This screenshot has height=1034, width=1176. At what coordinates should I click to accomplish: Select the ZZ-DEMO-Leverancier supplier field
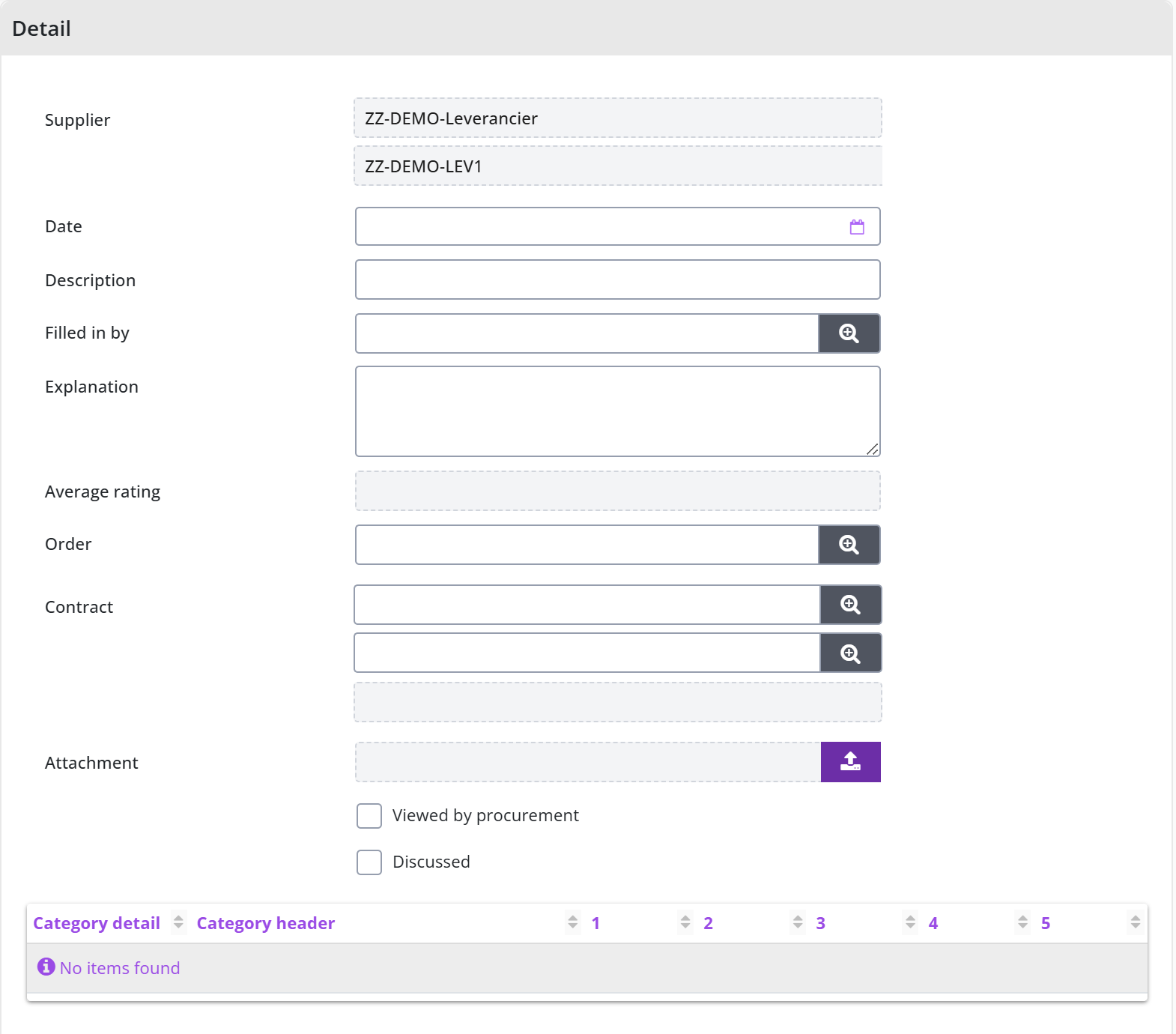click(618, 118)
